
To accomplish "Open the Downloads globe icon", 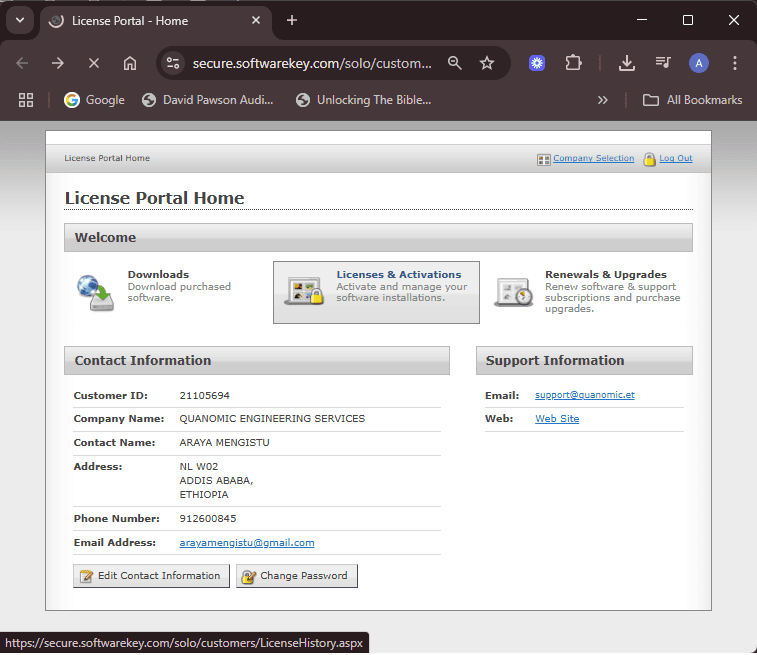I will click(96, 292).
